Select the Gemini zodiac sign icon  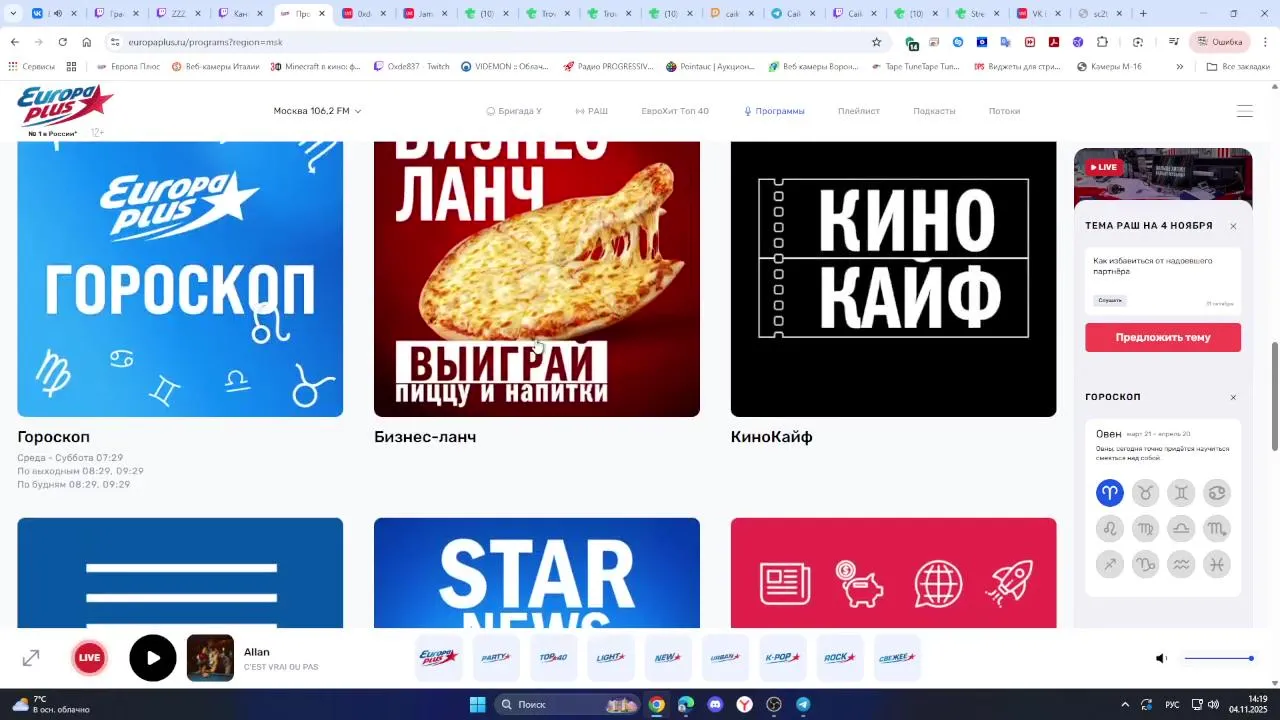click(1181, 493)
